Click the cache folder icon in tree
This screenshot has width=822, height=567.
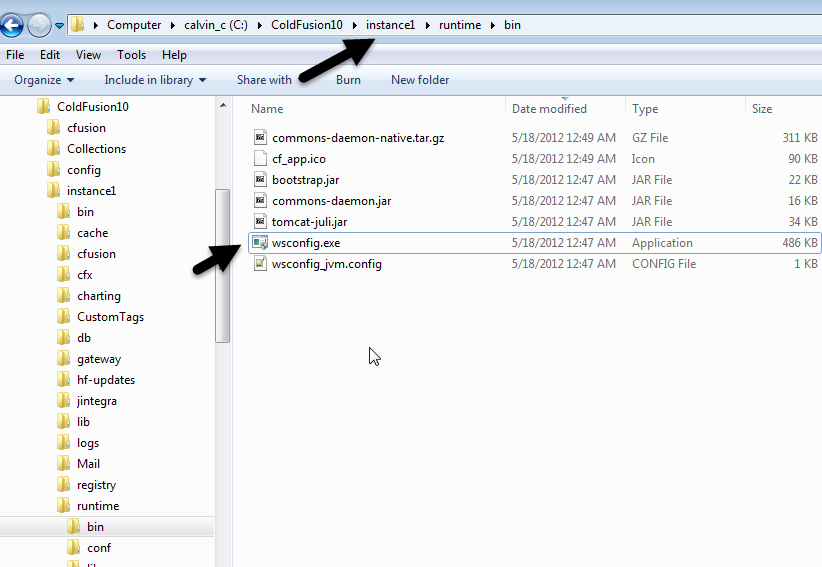click(63, 232)
